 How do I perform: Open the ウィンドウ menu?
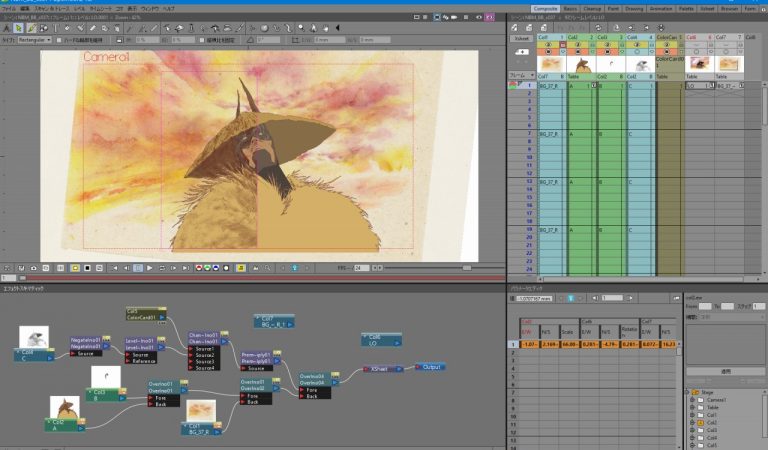(150, 9)
